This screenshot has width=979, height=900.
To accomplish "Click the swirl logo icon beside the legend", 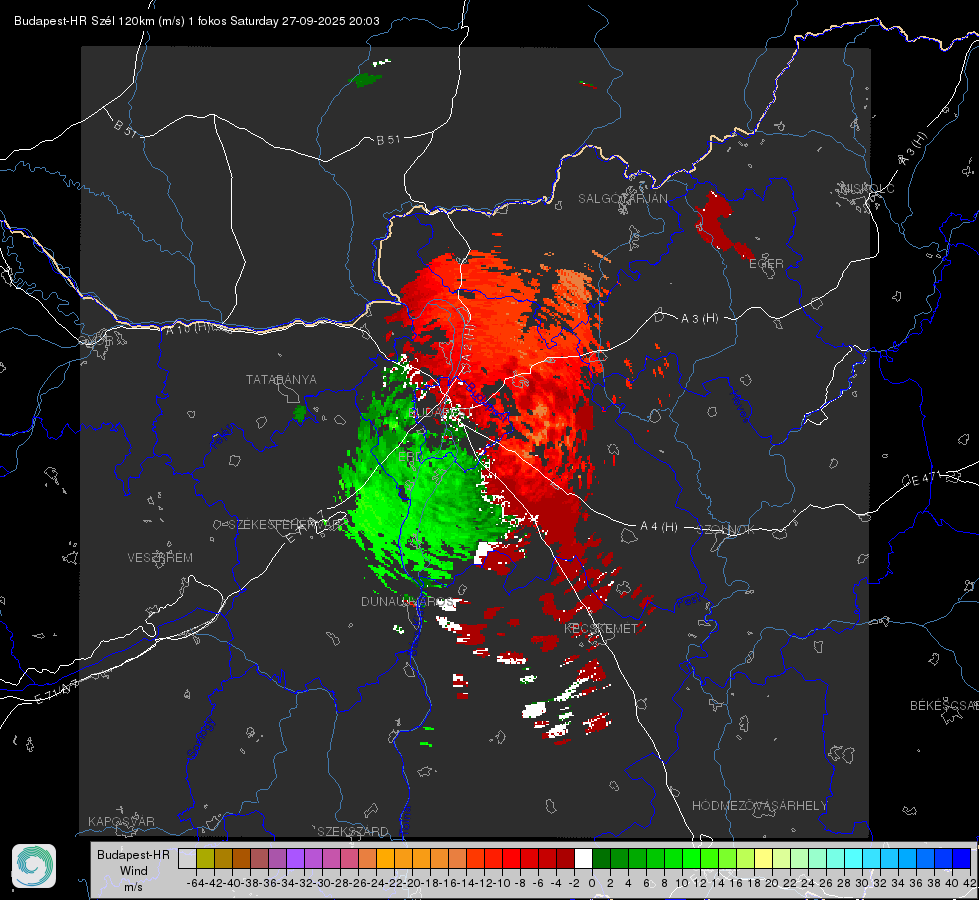I will click(34, 866).
